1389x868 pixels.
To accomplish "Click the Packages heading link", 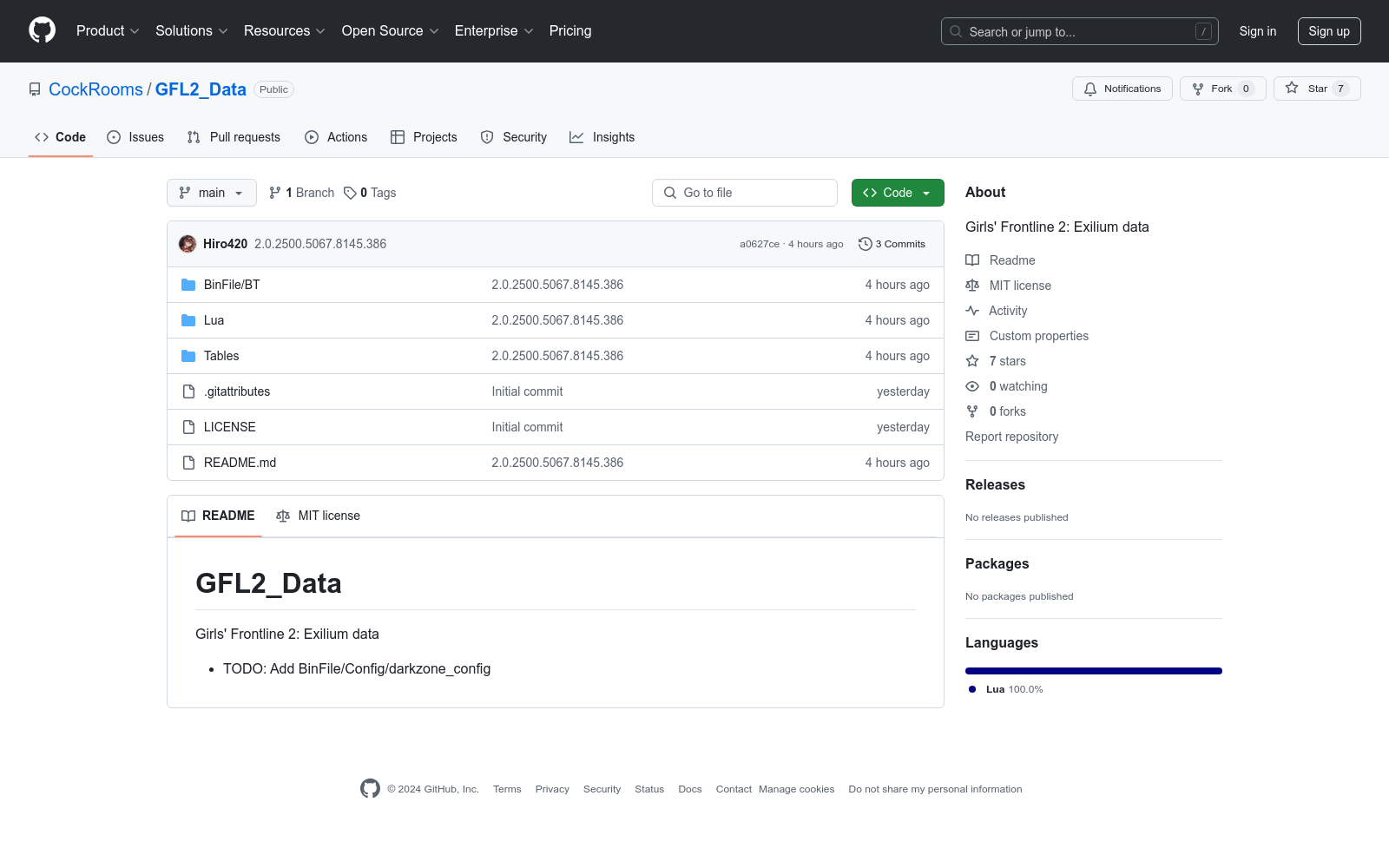I will [x=997, y=563].
